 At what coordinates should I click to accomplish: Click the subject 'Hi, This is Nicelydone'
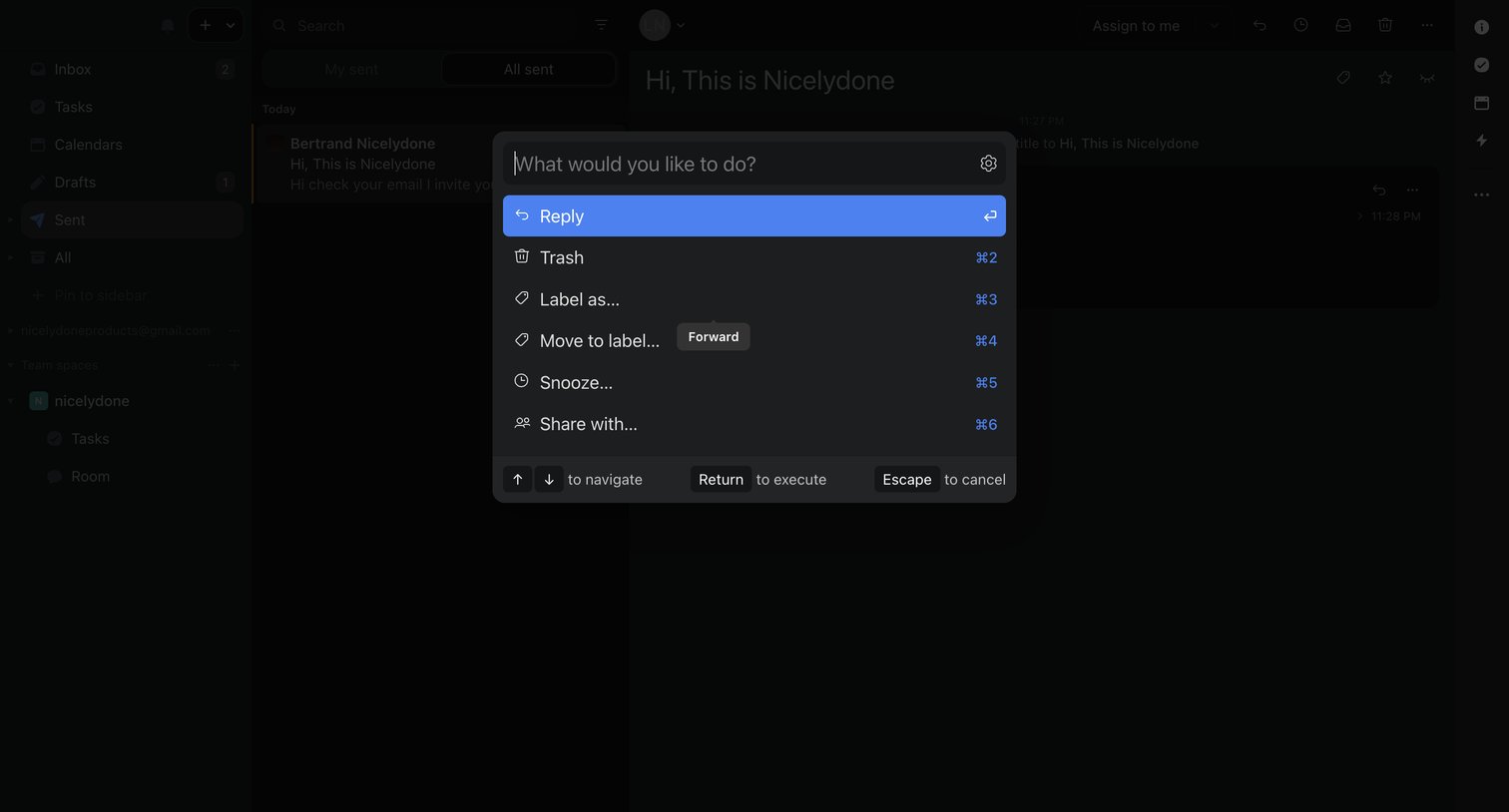(769, 80)
